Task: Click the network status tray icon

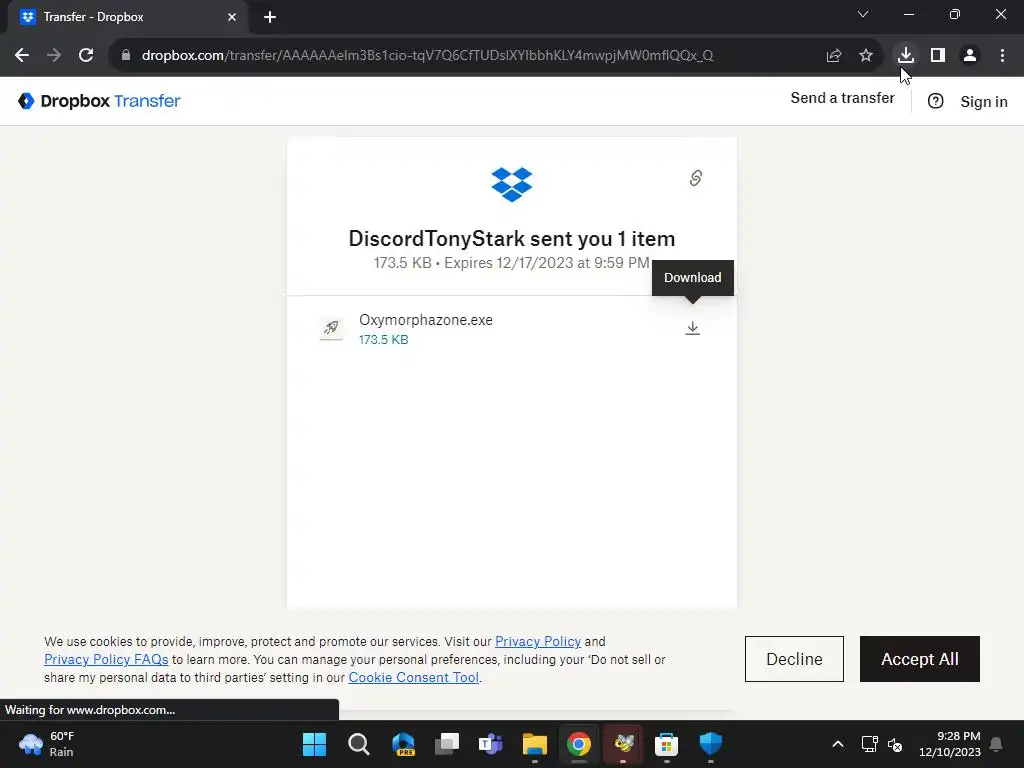Action: (x=869, y=744)
